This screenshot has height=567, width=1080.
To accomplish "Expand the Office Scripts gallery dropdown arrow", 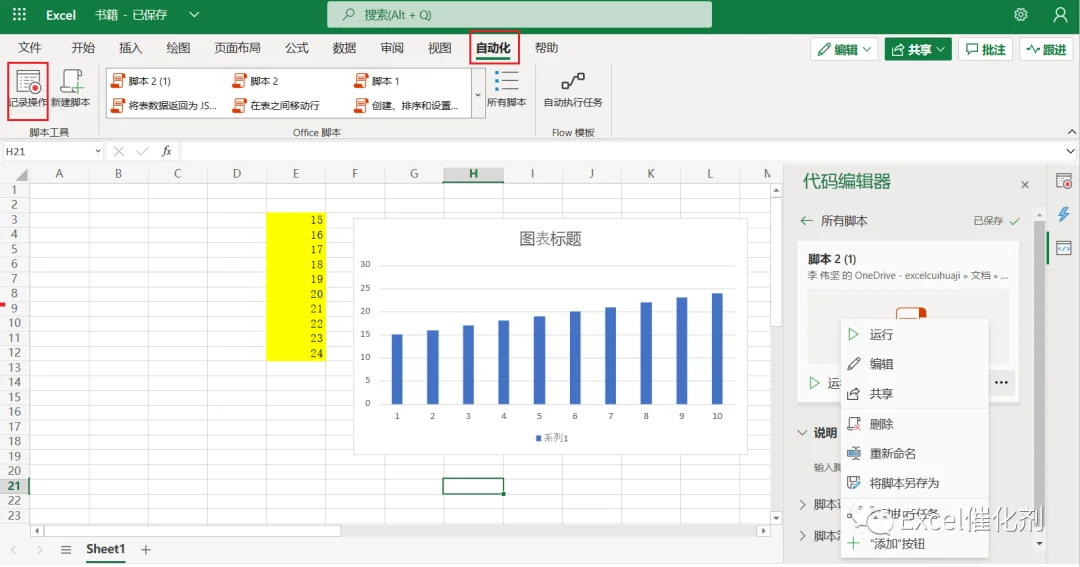I will 478,94.
